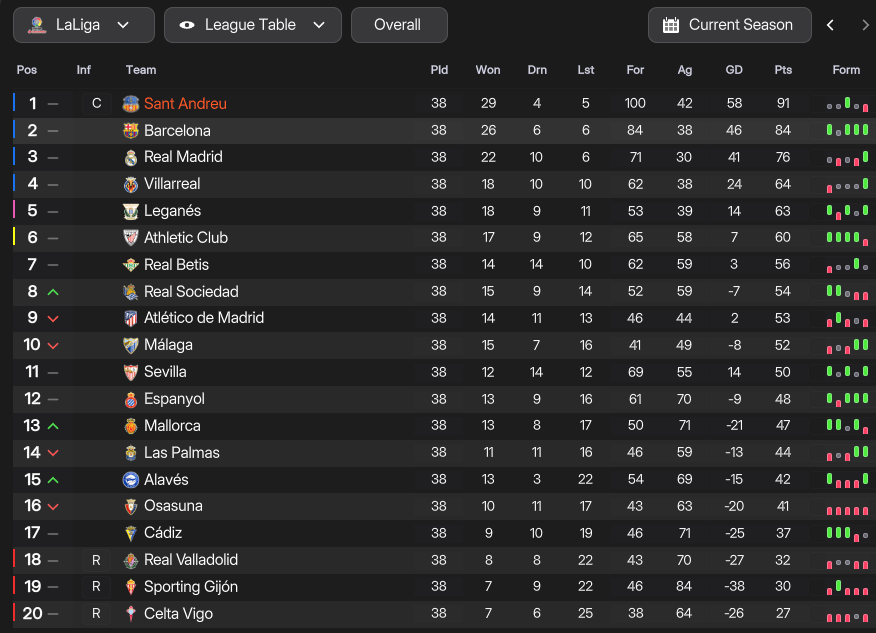
Task: Open the Current Season selector
Action: click(729, 25)
